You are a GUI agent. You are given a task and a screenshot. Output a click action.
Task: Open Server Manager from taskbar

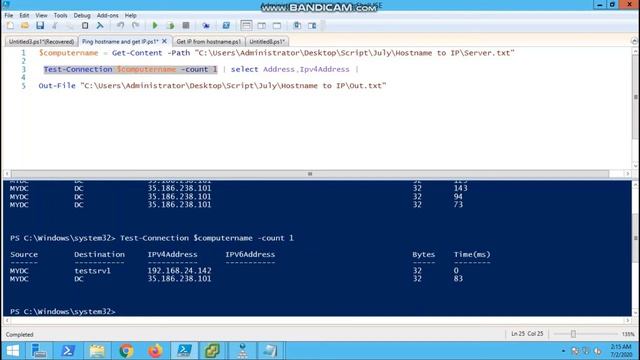point(39,351)
